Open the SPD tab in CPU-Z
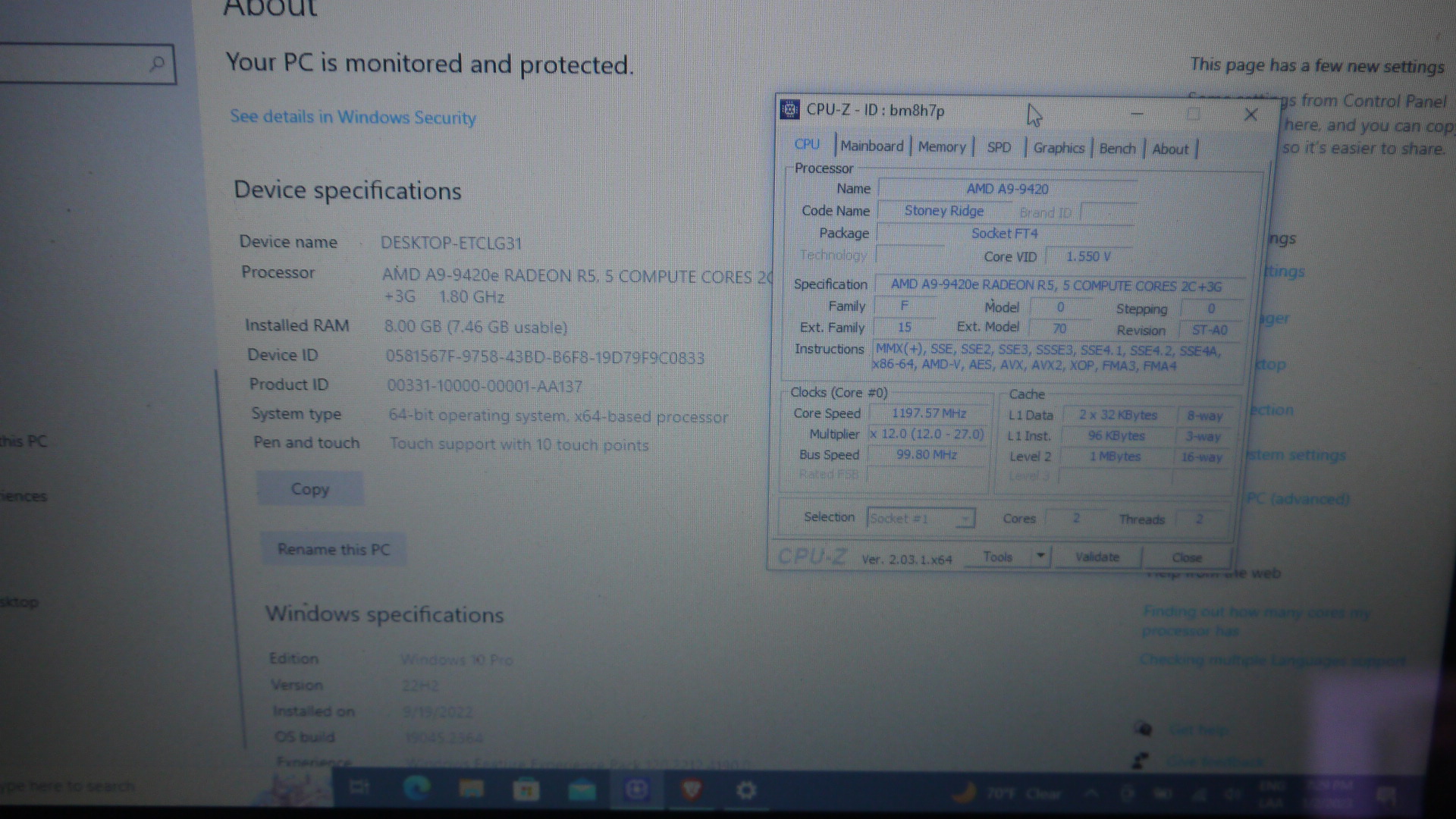This screenshot has width=1456, height=819. point(999,148)
